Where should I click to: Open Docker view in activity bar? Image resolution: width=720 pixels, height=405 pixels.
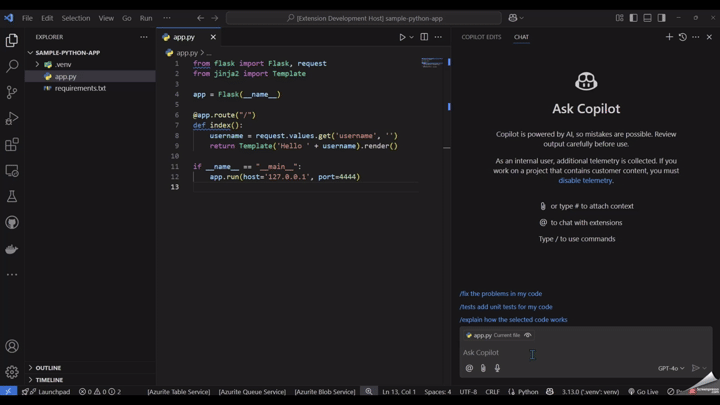(x=12, y=249)
